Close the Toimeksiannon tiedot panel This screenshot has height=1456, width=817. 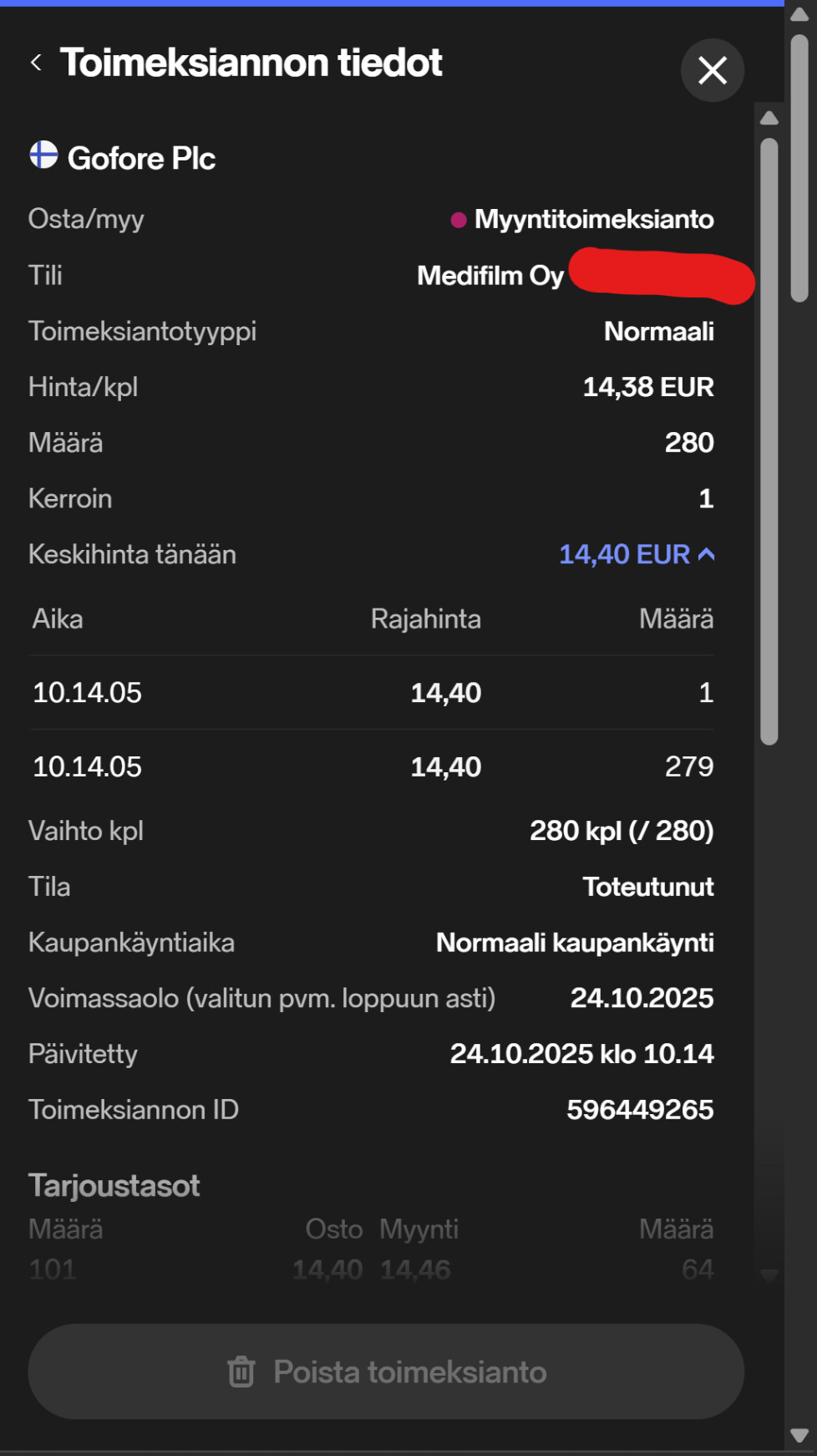[x=712, y=70]
